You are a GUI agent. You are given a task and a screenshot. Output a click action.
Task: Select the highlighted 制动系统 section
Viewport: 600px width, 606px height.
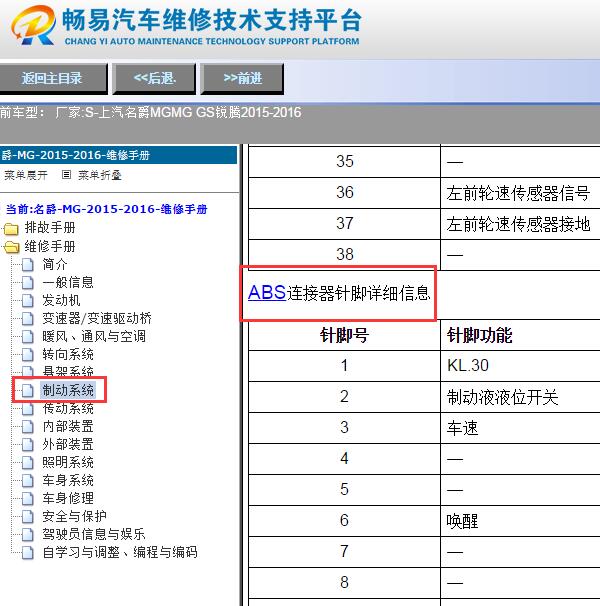point(68,390)
